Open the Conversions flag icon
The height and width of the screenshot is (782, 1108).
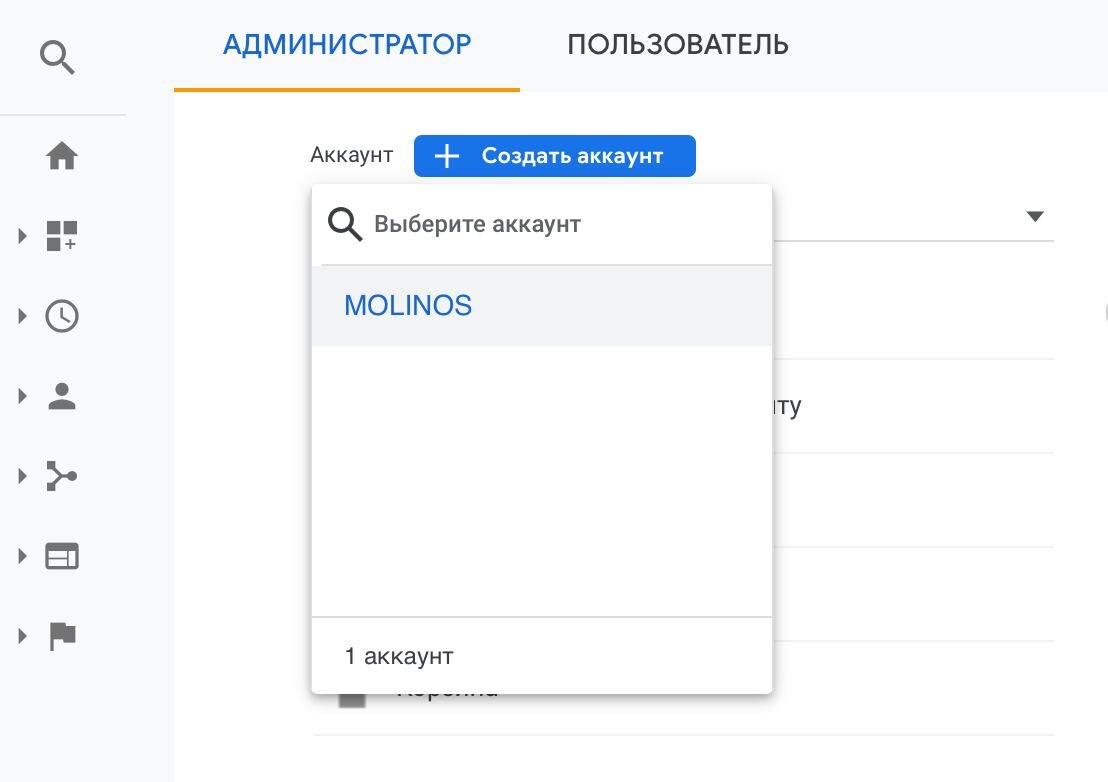(x=62, y=636)
